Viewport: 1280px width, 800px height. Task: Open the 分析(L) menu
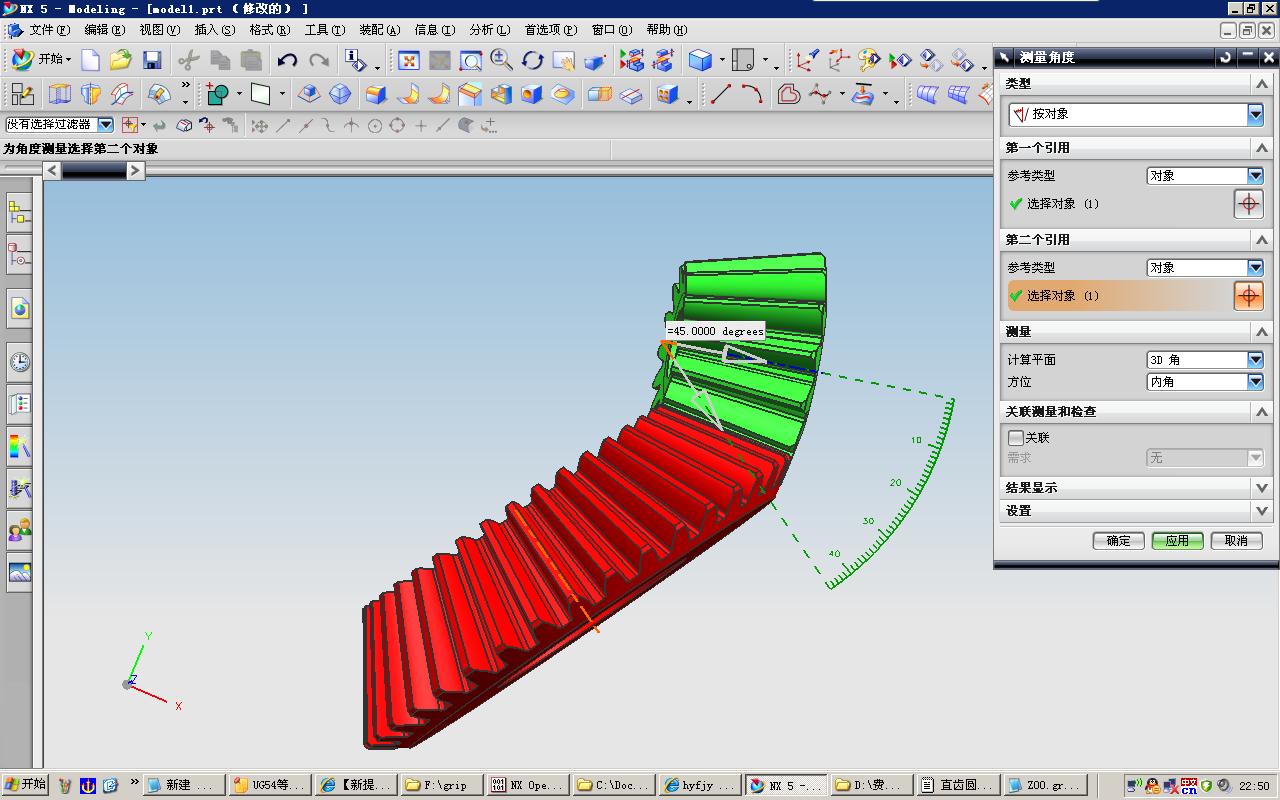[489, 30]
